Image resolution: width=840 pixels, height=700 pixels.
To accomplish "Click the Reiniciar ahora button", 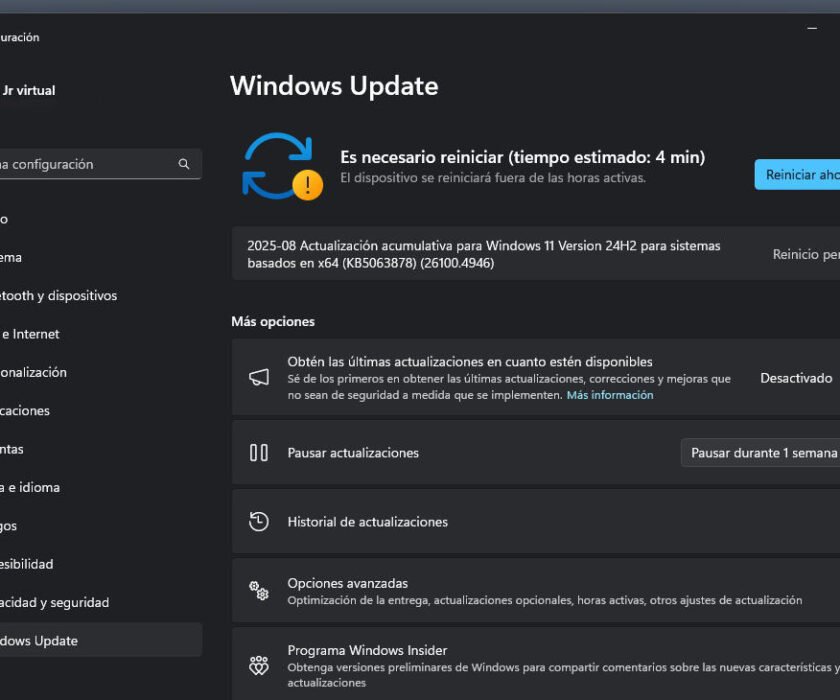I will (797, 175).
